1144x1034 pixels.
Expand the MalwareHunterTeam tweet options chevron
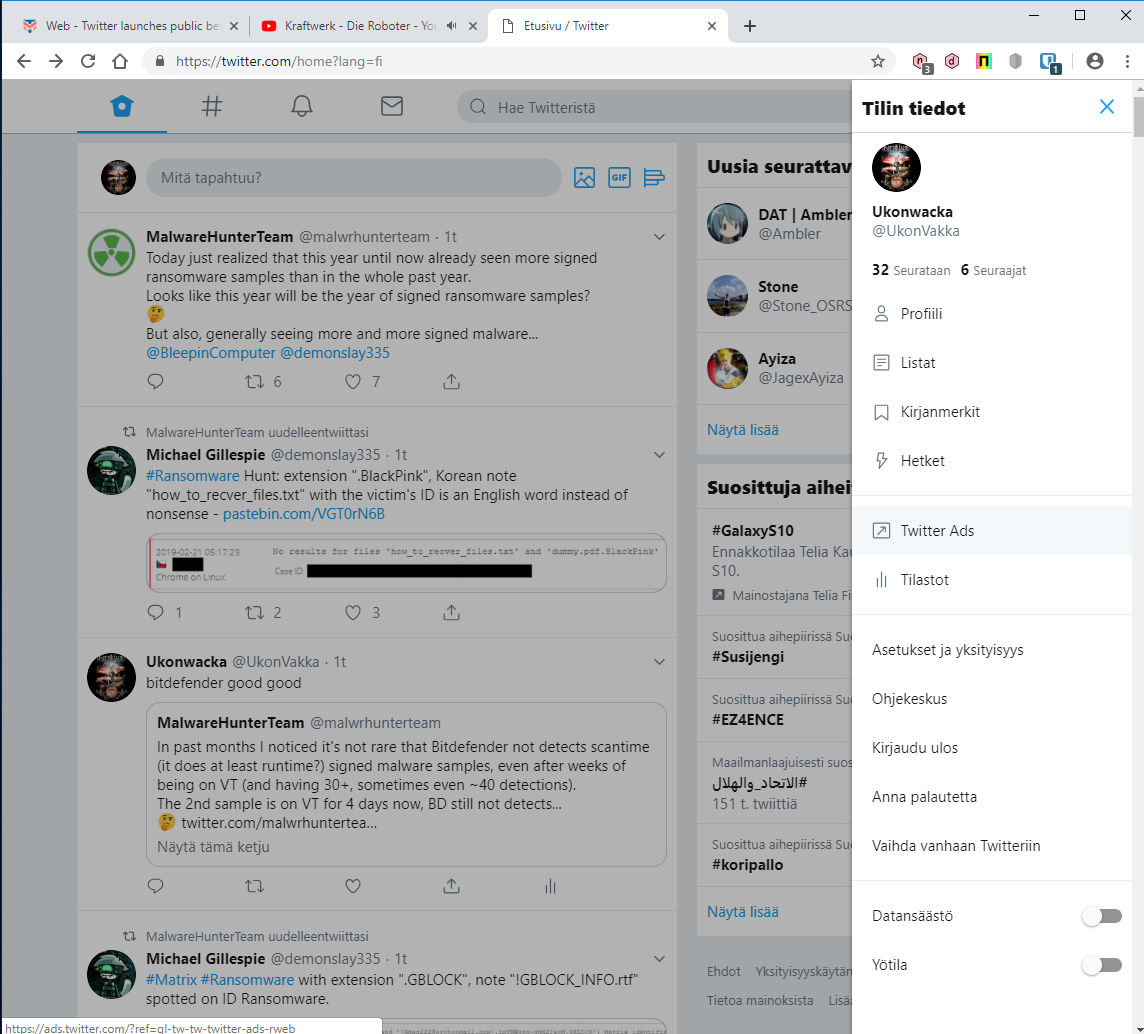(x=660, y=237)
